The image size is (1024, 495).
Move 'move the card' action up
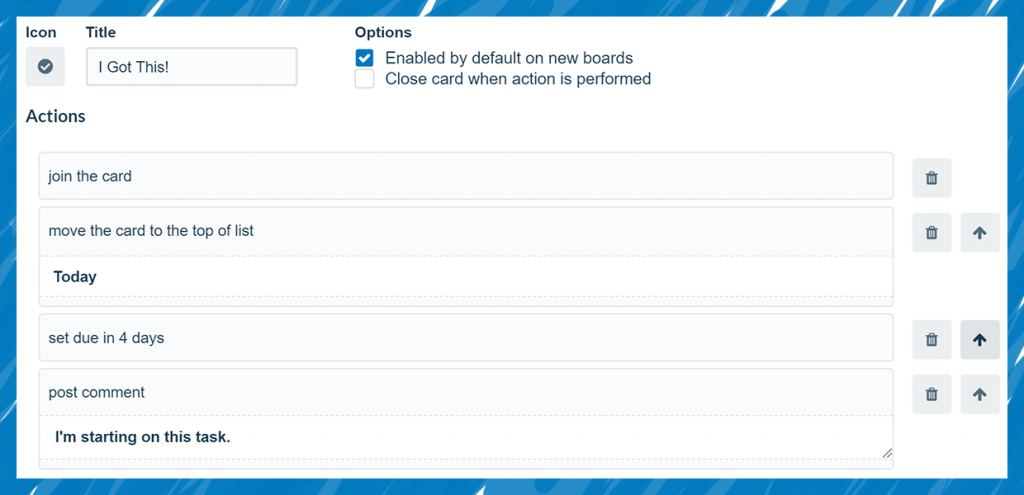[x=979, y=232]
